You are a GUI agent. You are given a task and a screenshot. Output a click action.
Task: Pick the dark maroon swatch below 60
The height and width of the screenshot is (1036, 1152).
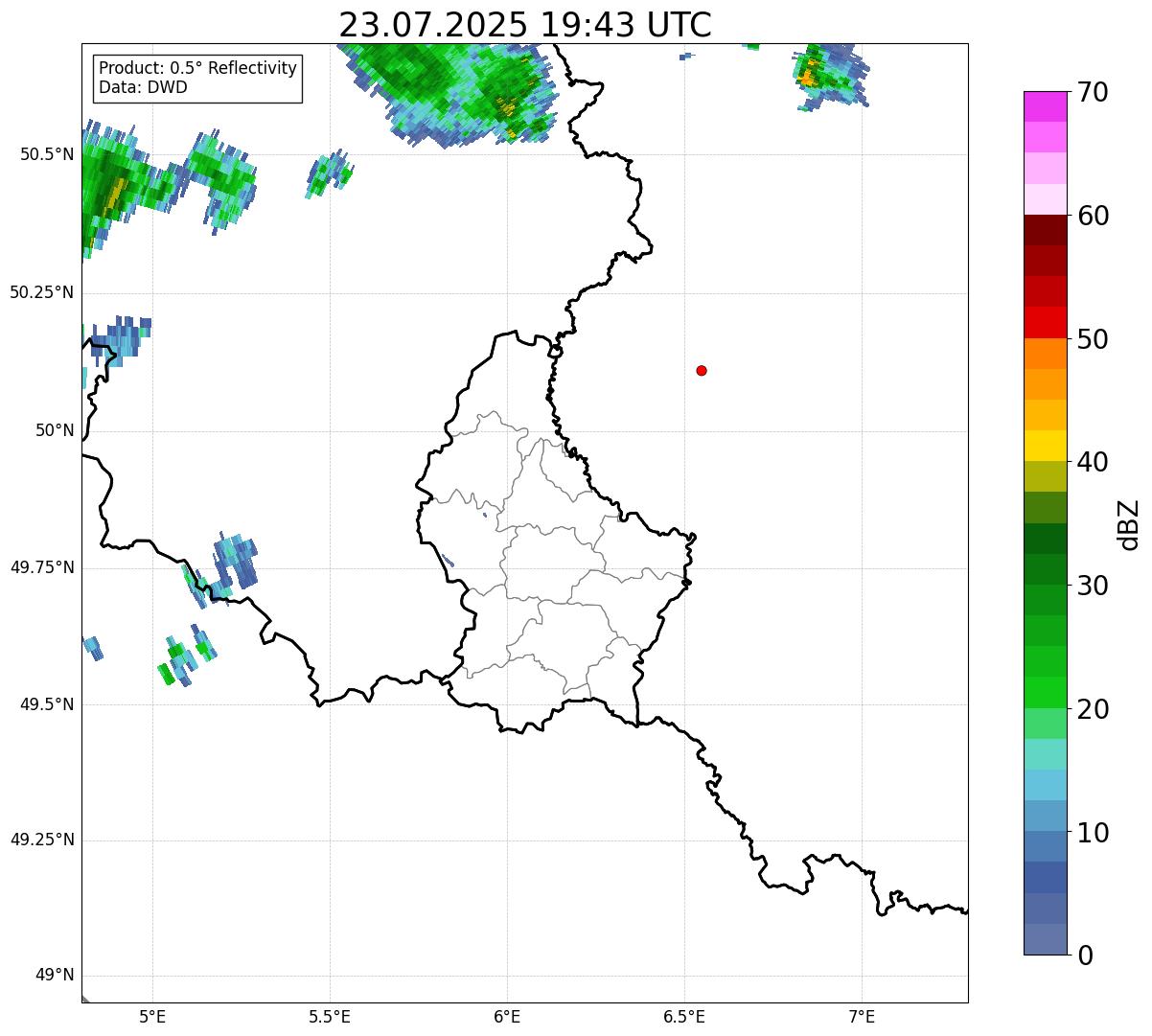[1045, 230]
